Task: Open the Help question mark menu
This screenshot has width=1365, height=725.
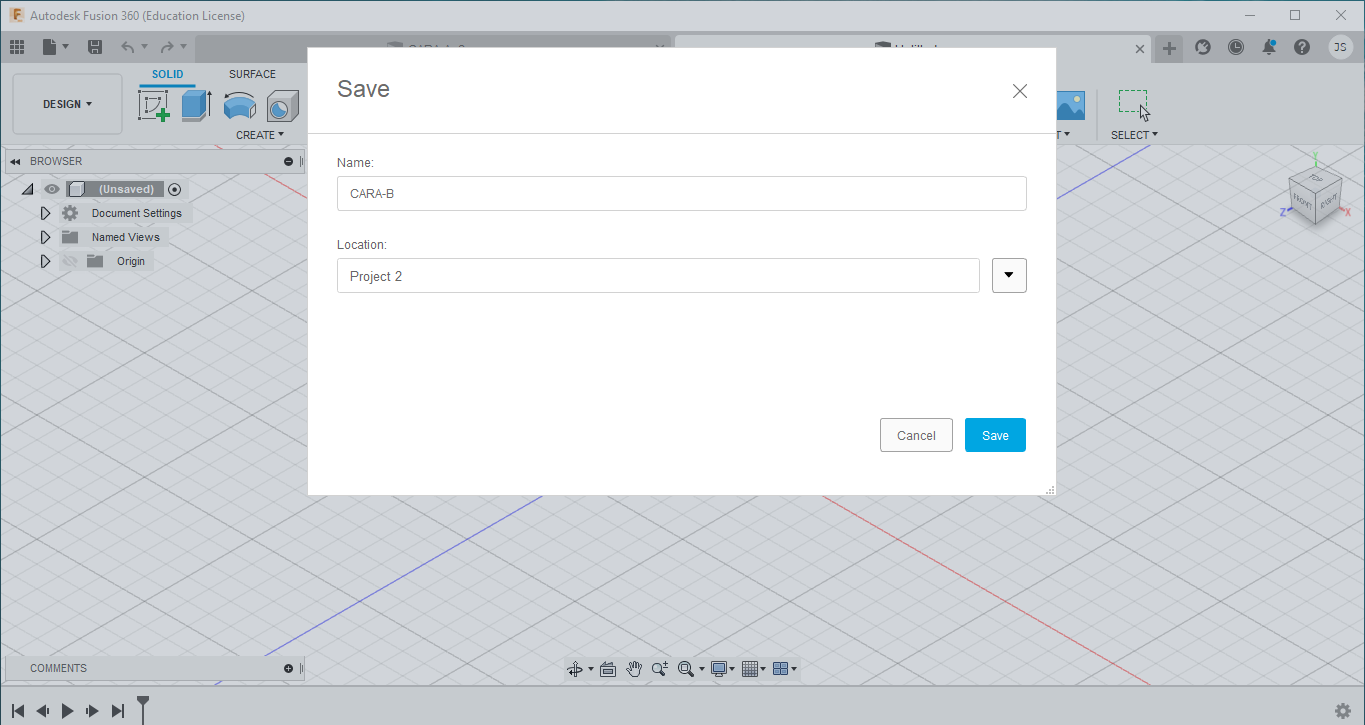Action: [1301, 47]
